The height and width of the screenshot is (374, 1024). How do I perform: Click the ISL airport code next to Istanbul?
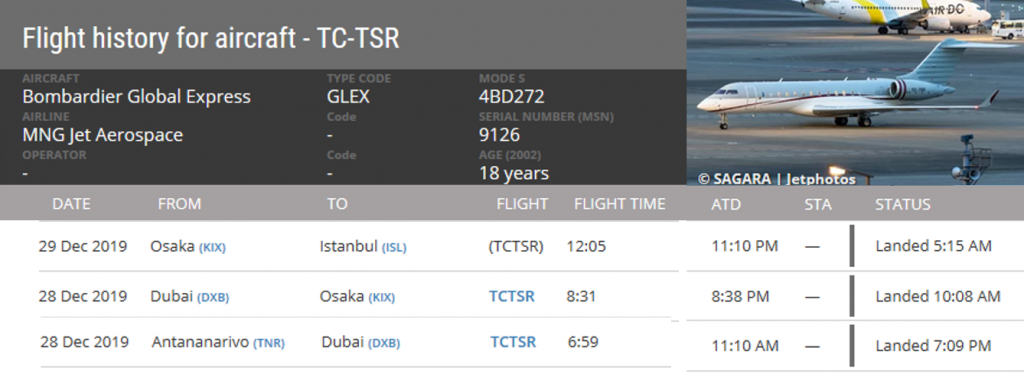tap(394, 248)
